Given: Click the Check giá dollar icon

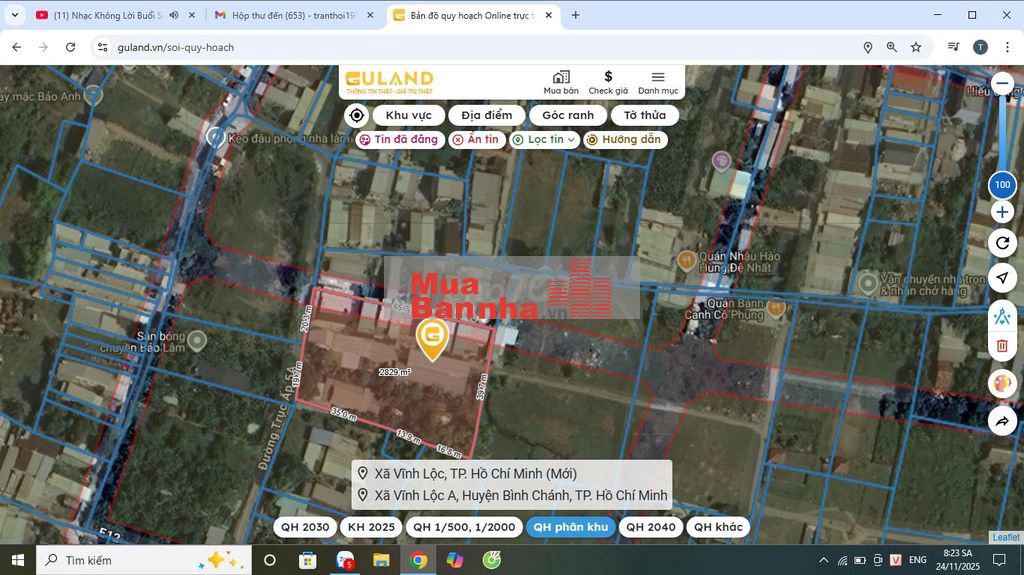Looking at the screenshot, I should [x=608, y=78].
